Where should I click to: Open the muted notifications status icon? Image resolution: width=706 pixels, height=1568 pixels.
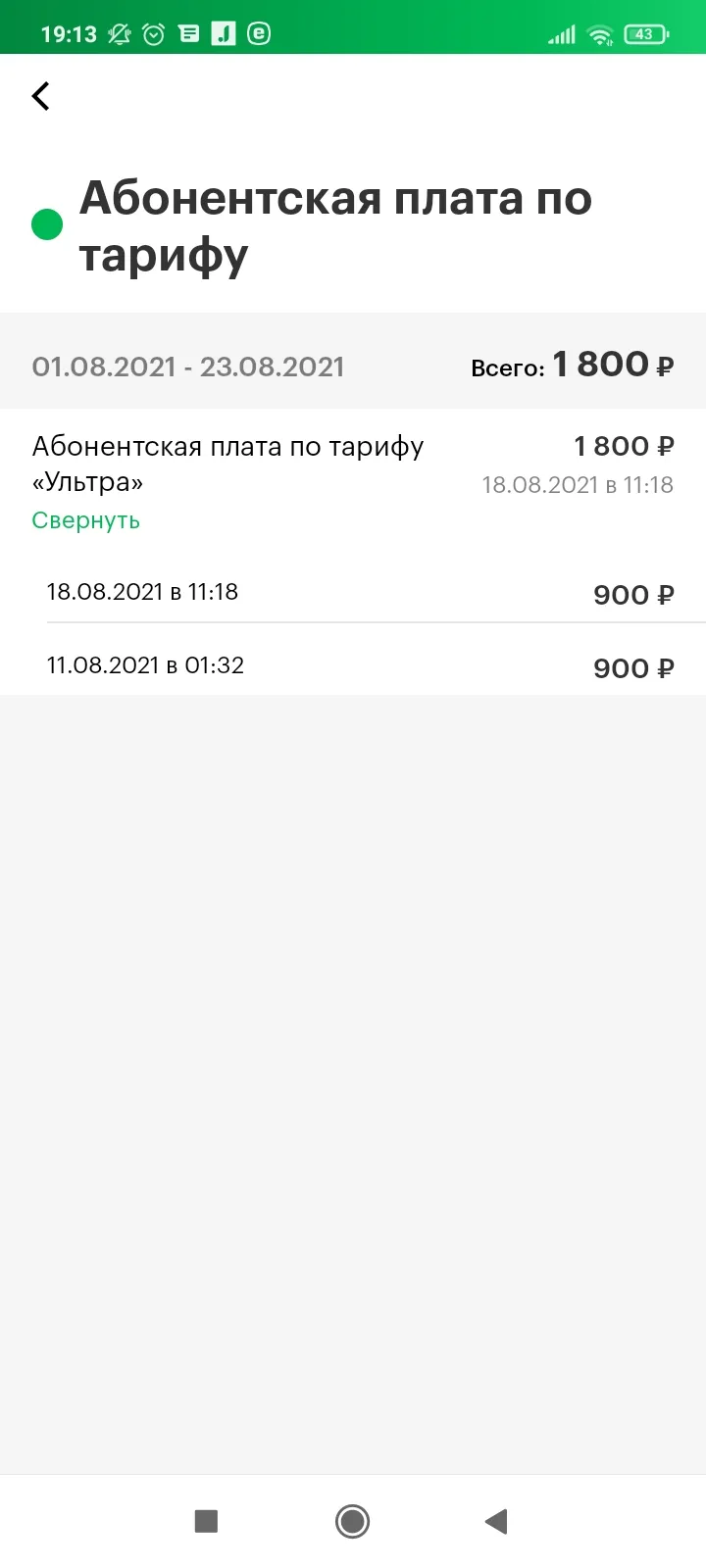(120, 34)
